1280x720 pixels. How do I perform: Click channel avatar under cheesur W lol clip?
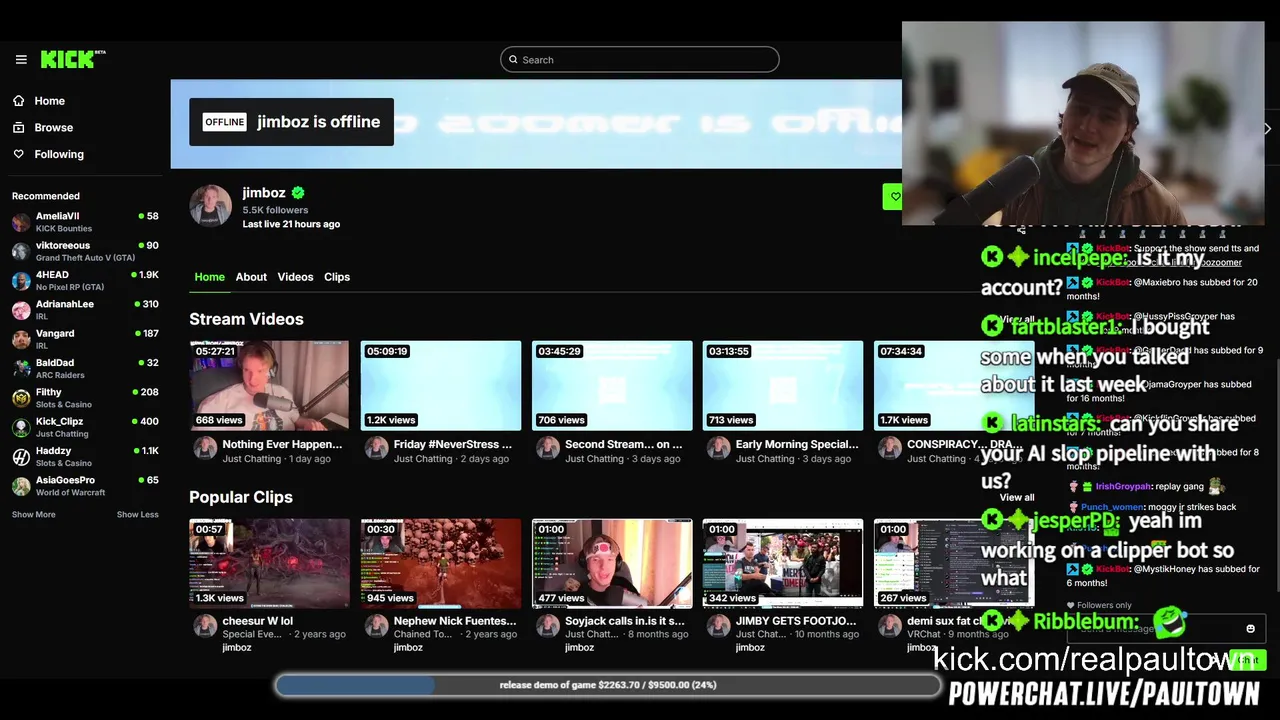coord(205,626)
